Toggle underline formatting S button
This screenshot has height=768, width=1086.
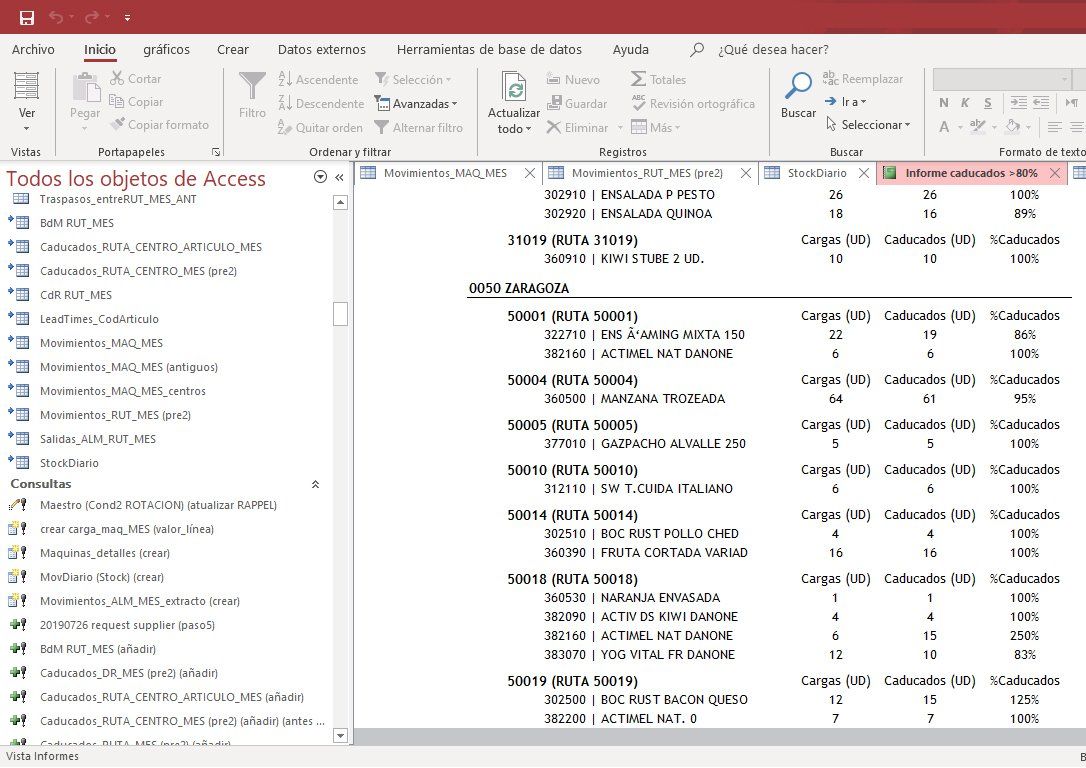click(987, 103)
